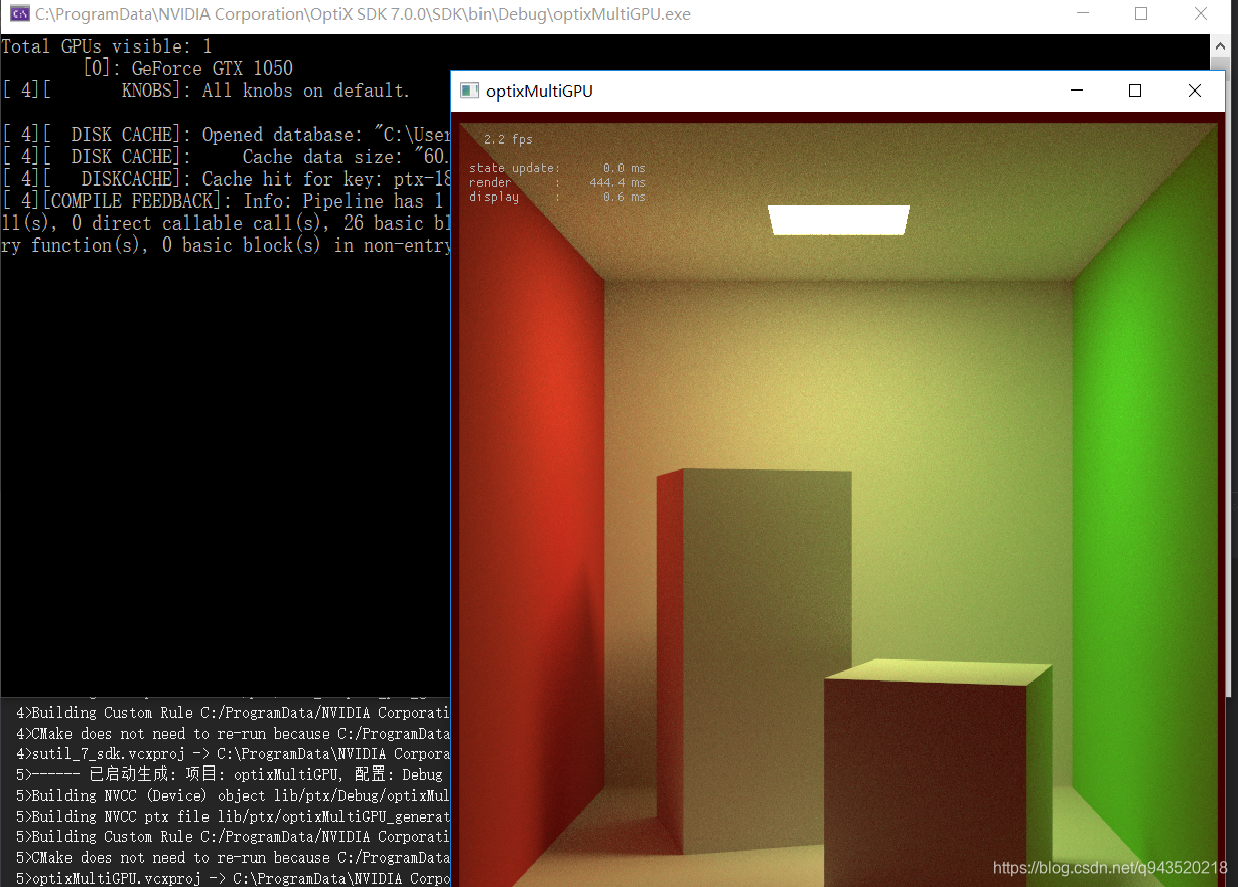This screenshot has width=1238, height=887.
Task: Minimize the optixMultiGPU render window
Action: click(x=1076, y=90)
